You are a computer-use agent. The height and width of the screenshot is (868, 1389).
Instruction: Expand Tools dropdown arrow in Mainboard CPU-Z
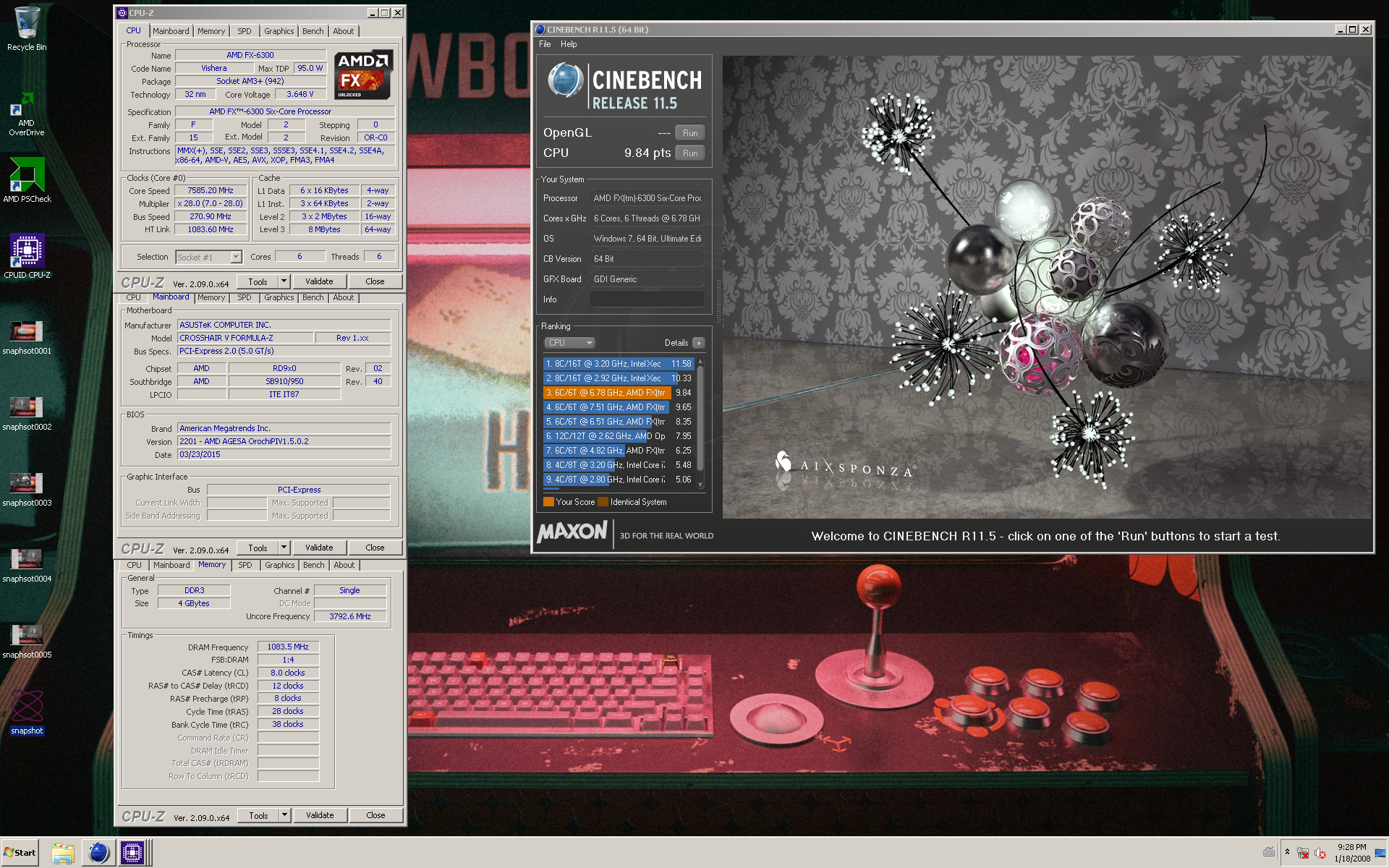pos(284,548)
